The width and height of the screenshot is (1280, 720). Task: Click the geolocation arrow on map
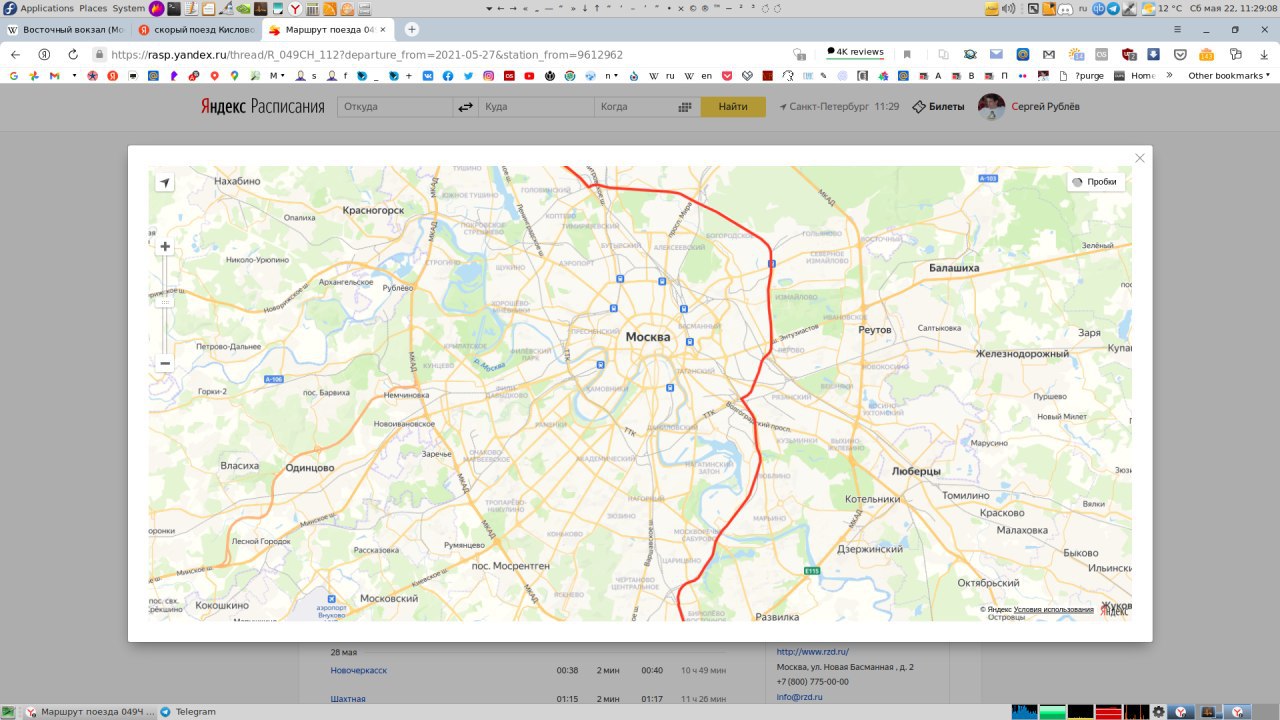[x=165, y=182]
